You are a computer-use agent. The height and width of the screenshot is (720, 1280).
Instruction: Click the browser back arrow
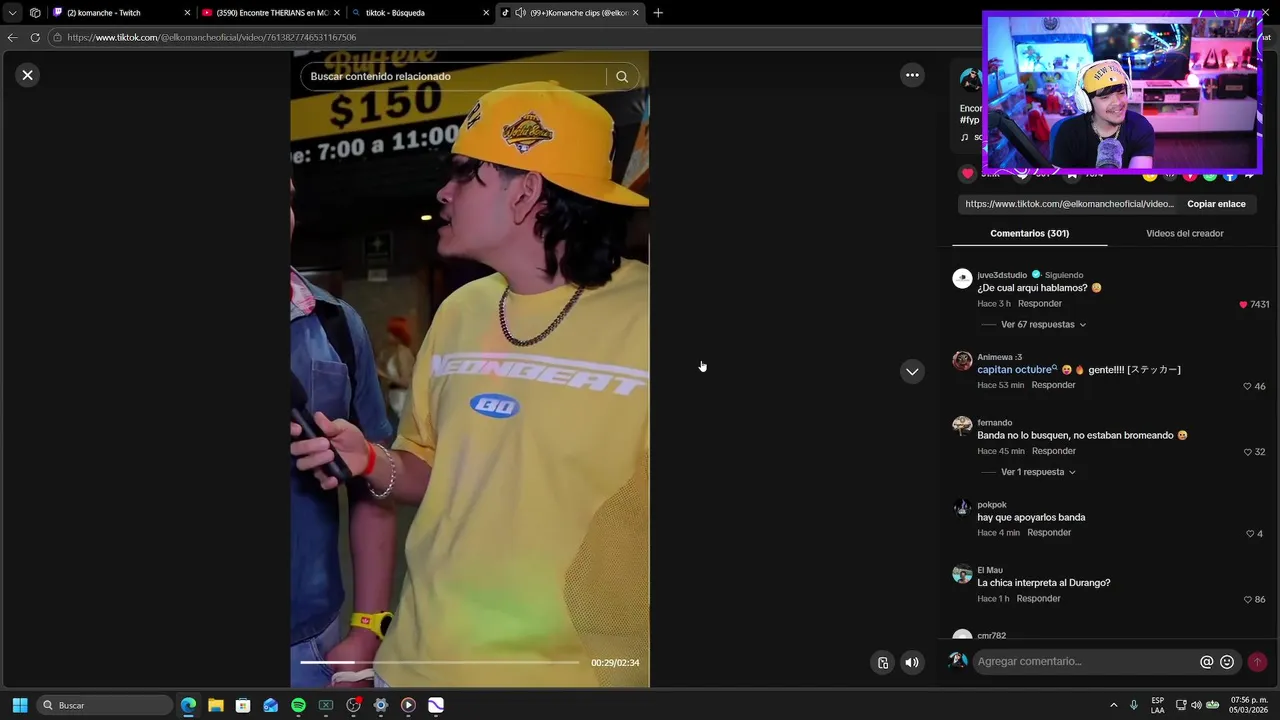(x=12, y=37)
